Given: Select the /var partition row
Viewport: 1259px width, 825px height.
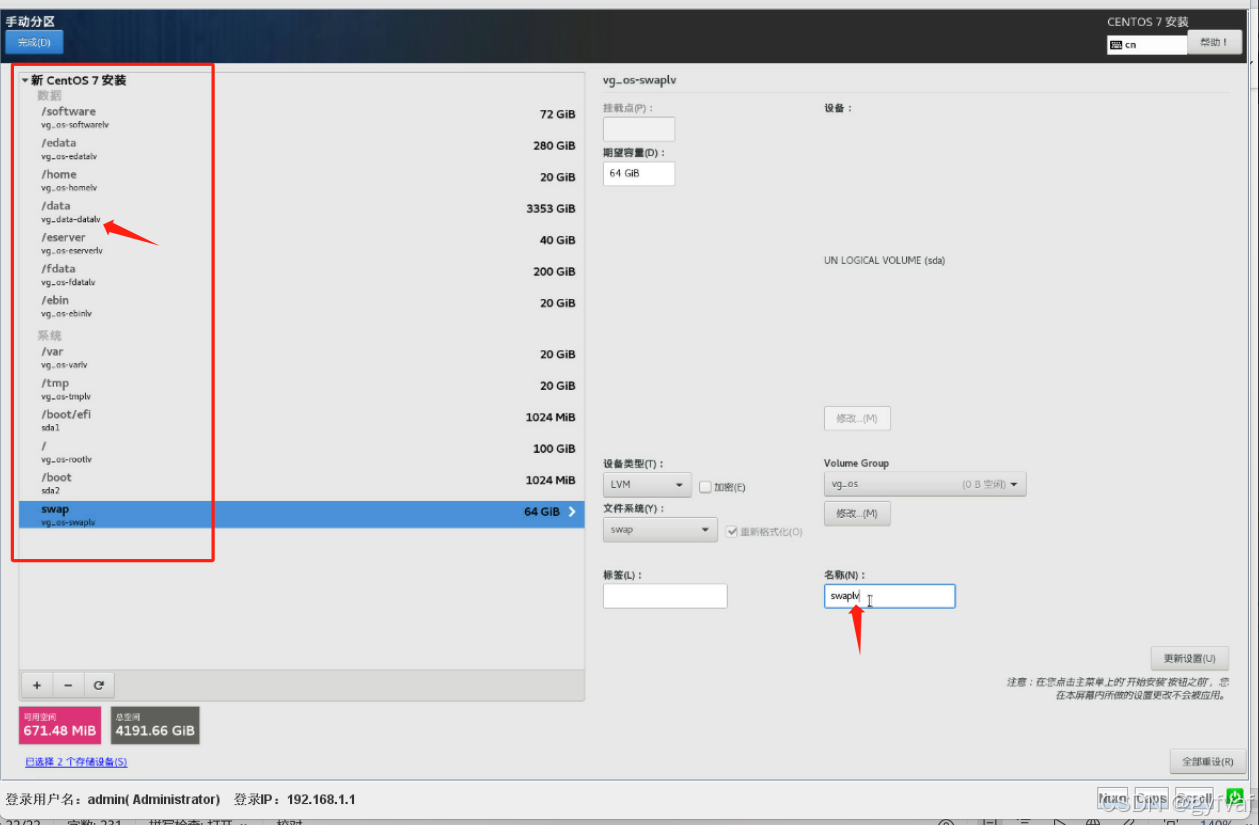Looking at the screenshot, I should [301, 357].
